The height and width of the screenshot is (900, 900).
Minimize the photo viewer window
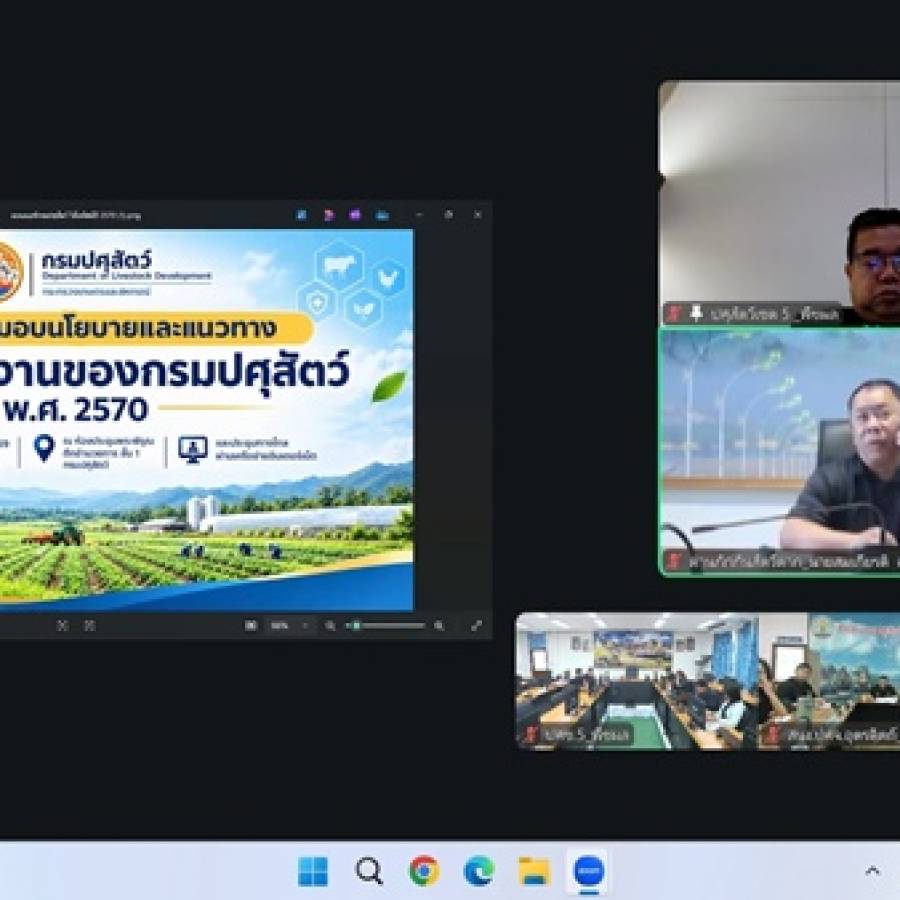420,215
